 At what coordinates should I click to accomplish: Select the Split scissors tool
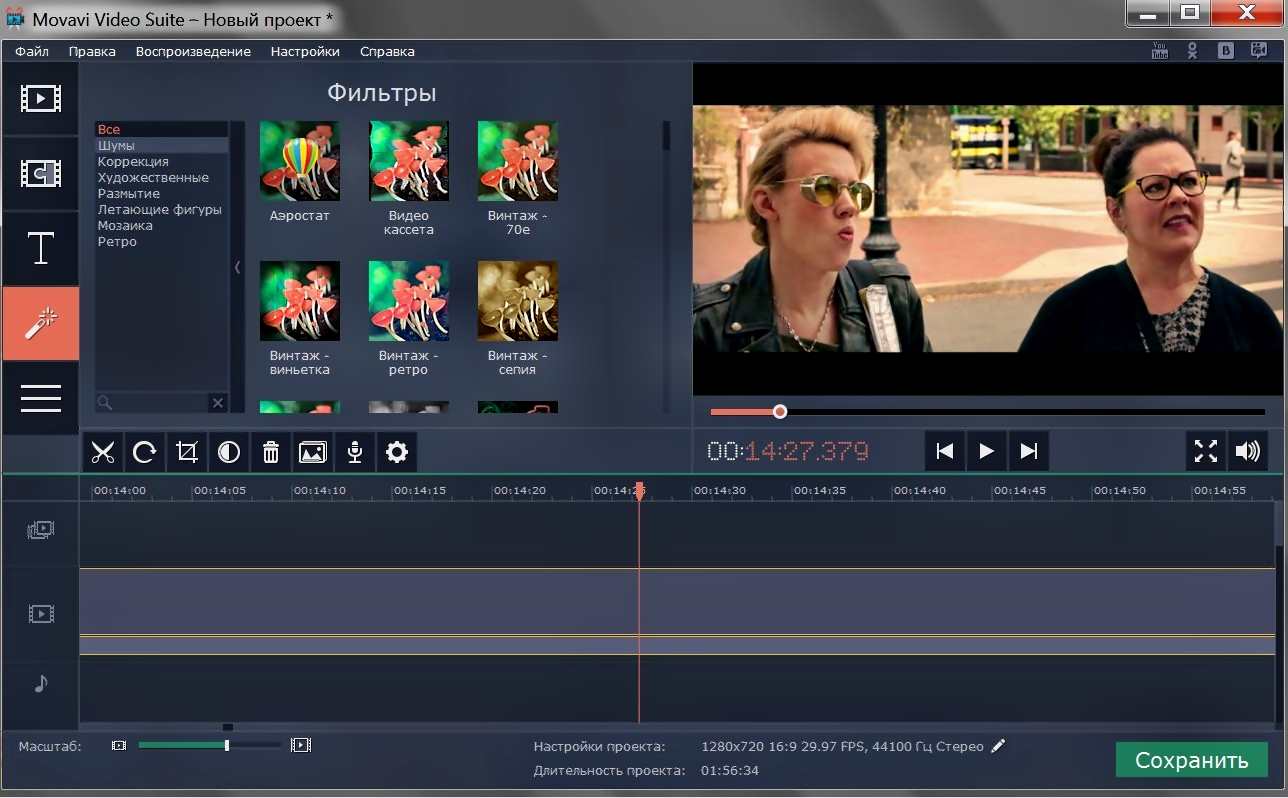tap(103, 452)
